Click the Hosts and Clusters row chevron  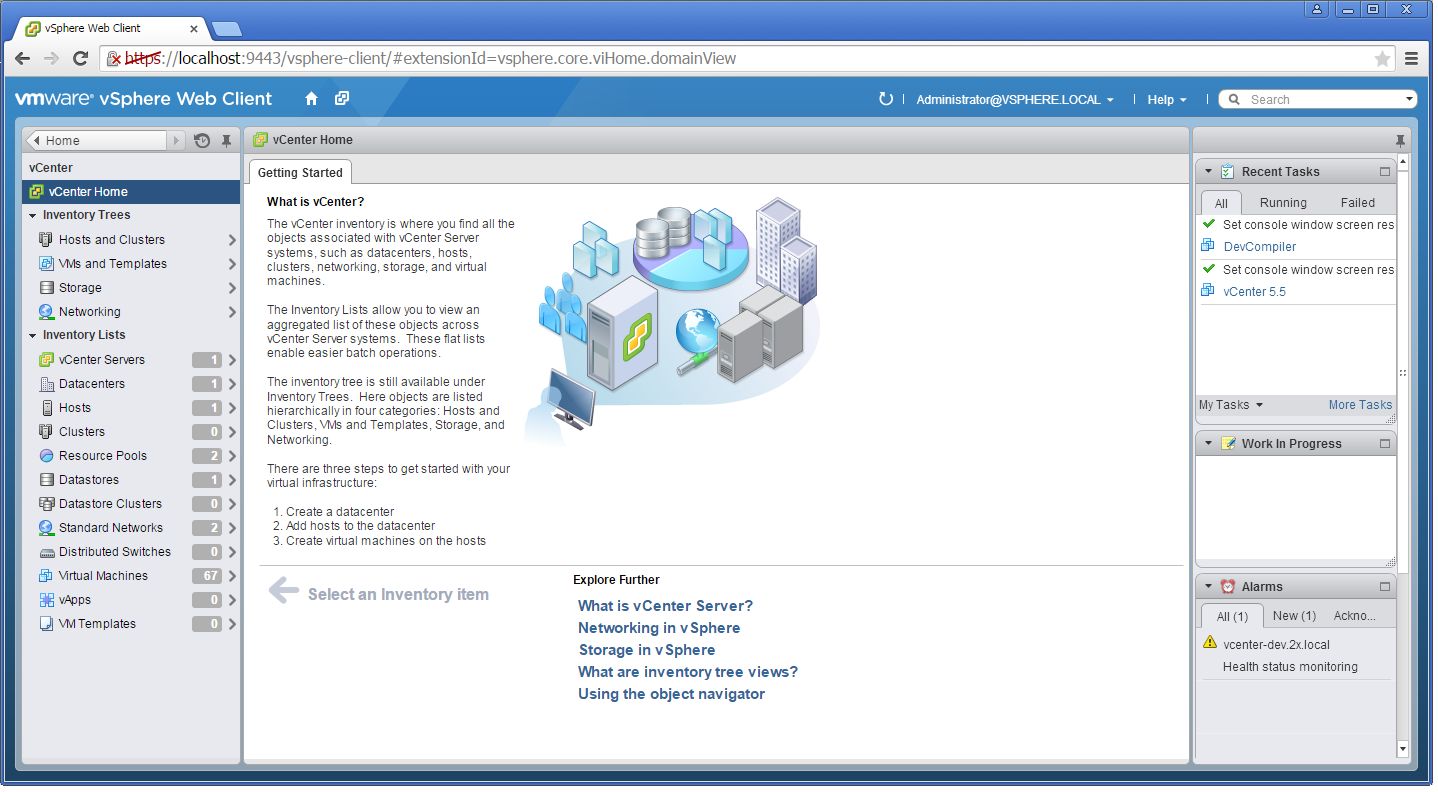pos(232,240)
